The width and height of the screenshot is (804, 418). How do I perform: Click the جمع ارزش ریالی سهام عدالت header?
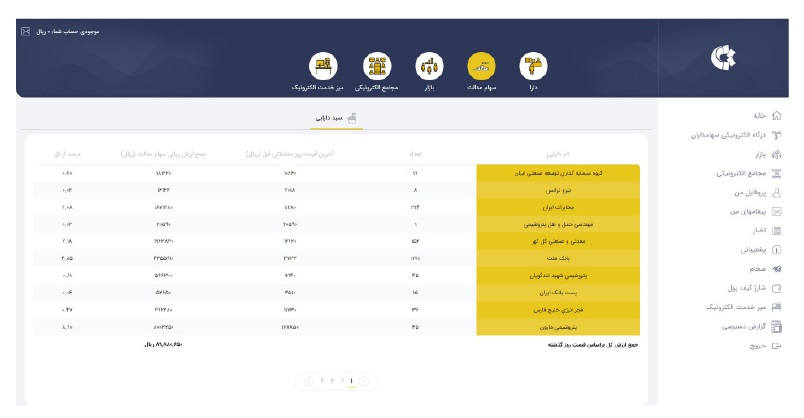coord(164,154)
